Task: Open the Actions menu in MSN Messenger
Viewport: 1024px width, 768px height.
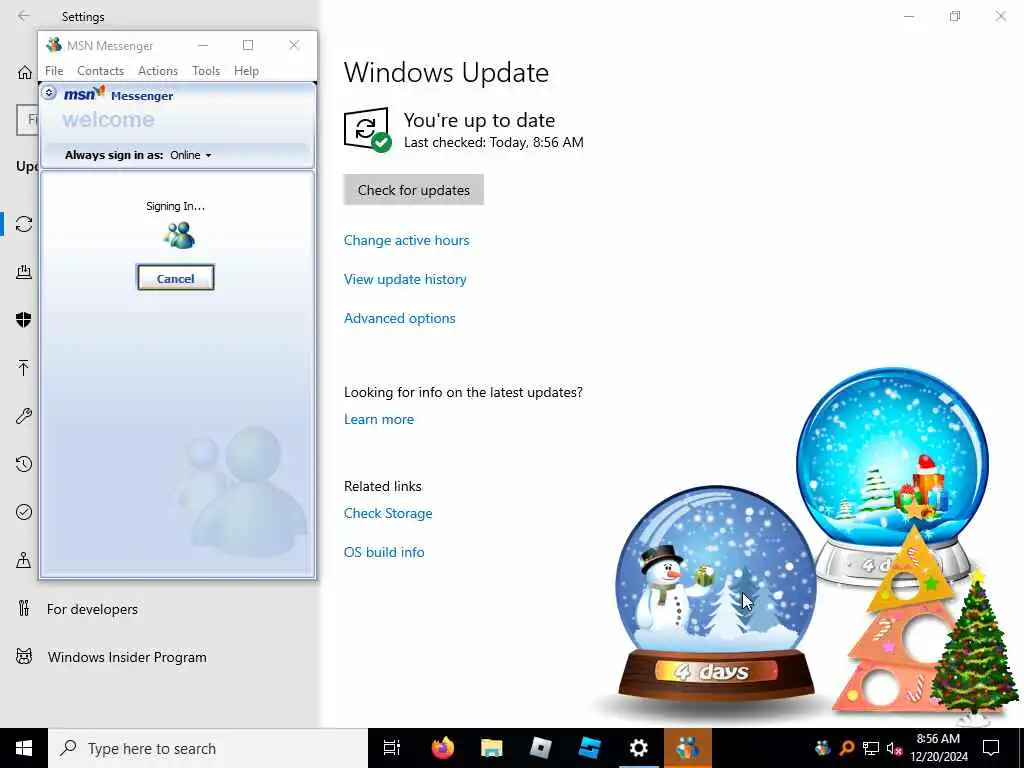Action: click(x=158, y=71)
